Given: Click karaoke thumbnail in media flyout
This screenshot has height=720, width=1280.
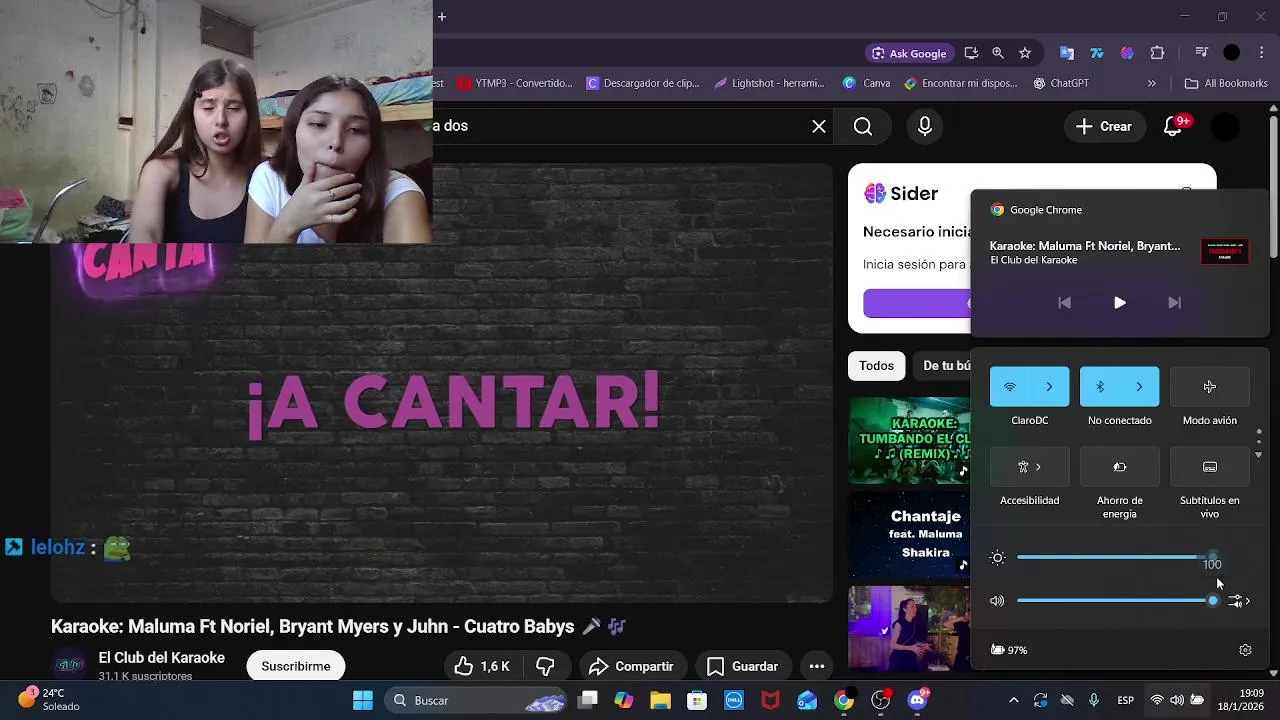Looking at the screenshot, I should pyautogui.click(x=1225, y=251).
